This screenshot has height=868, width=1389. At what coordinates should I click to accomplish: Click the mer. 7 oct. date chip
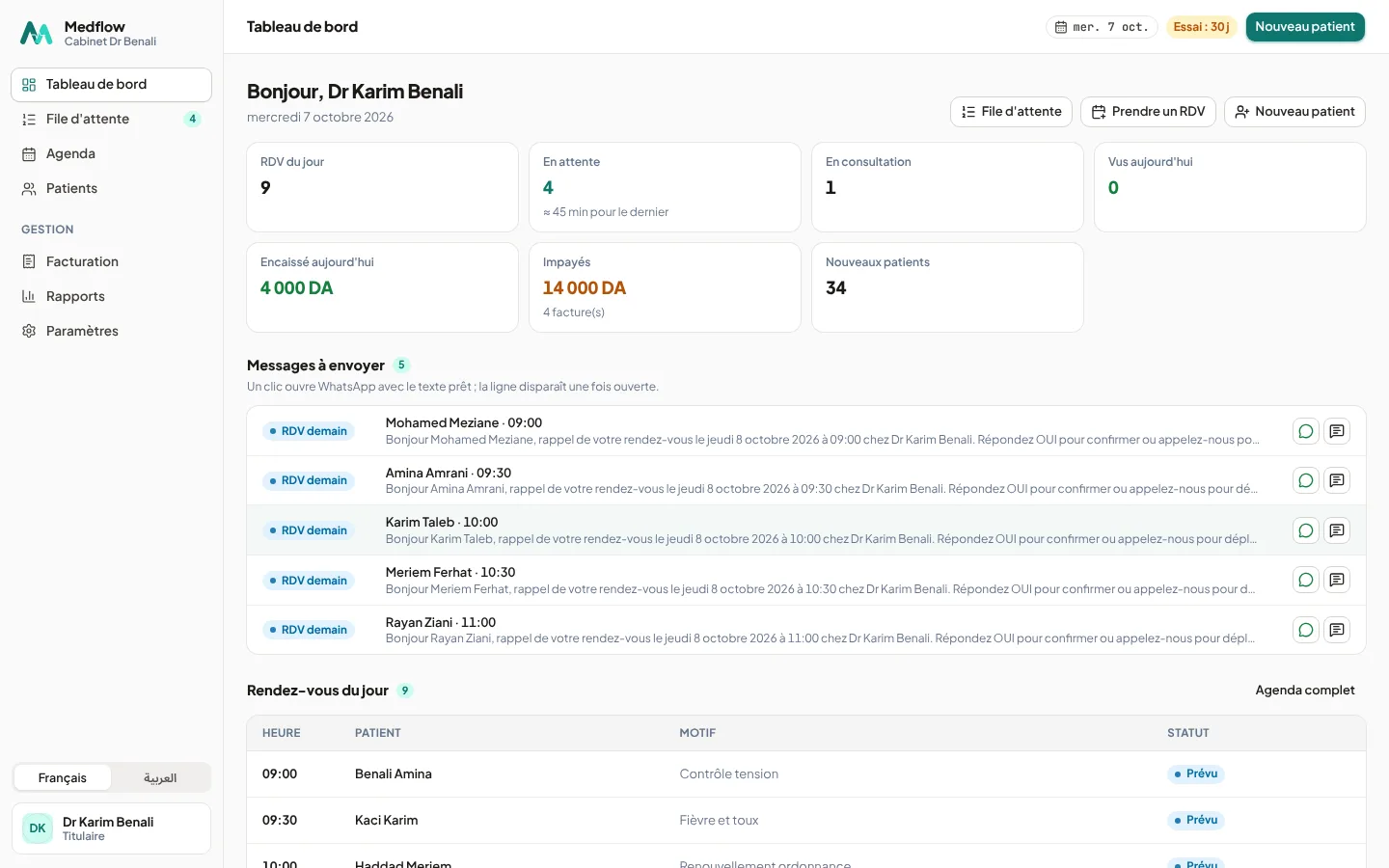click(x=1102, y=27)
